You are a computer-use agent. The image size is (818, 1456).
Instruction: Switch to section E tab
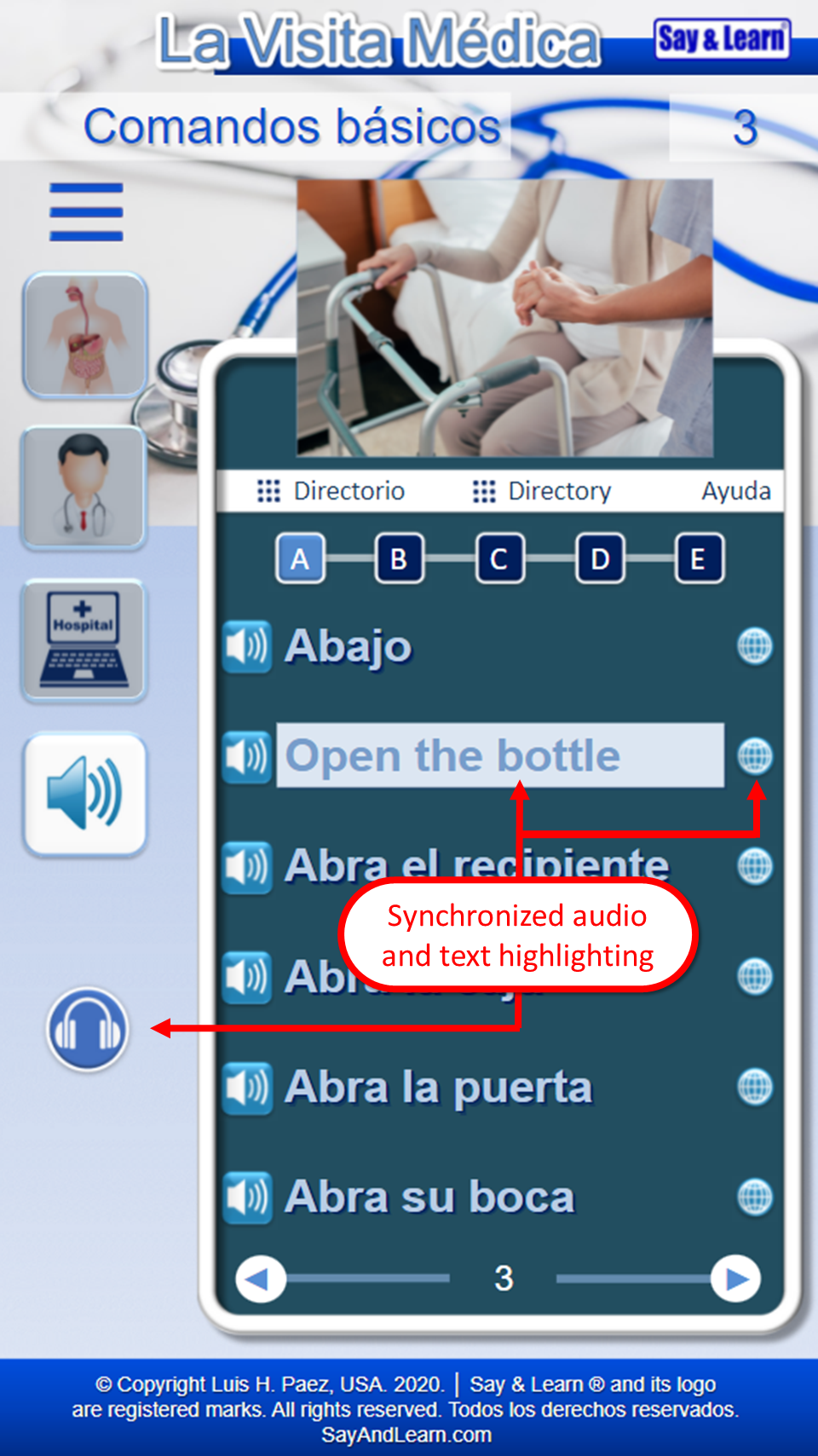(x=700, y=559)
